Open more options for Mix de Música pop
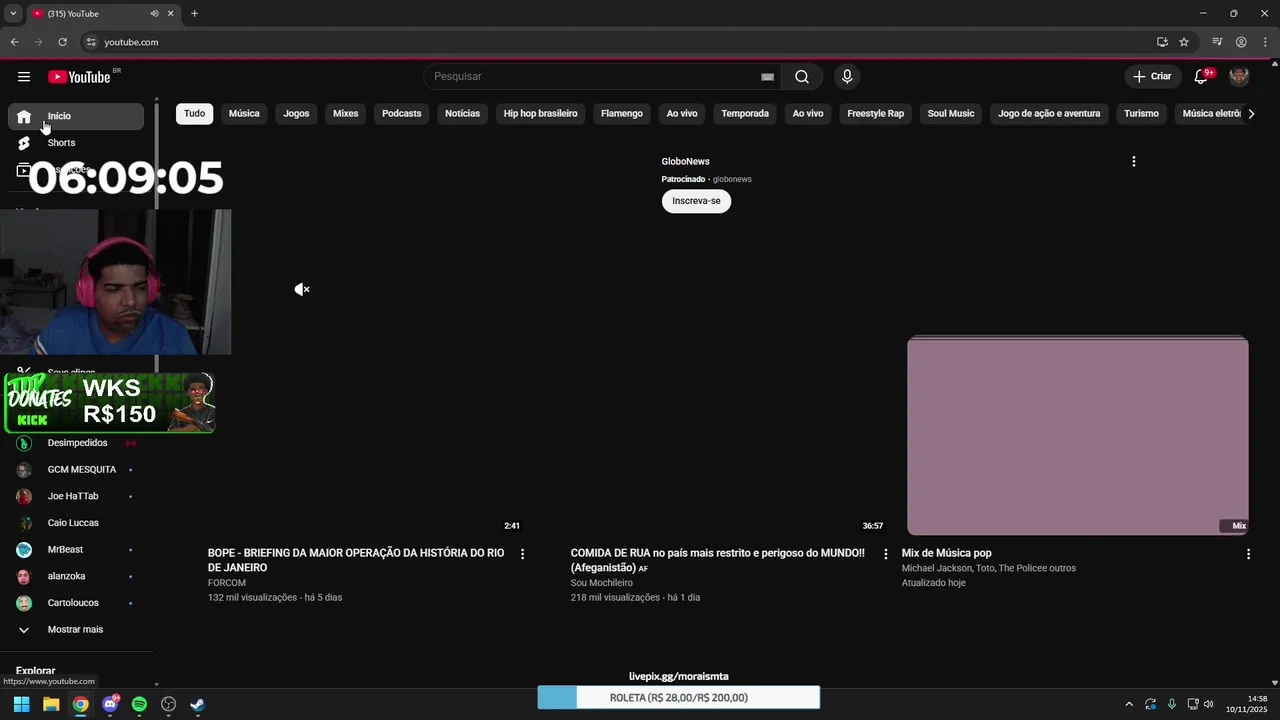The height and width of the screenshot is (720, 1280). click(1248, 554)
